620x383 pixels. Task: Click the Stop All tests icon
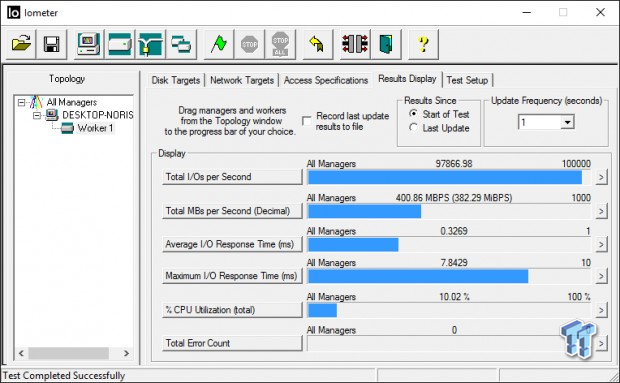coord(280,44)
